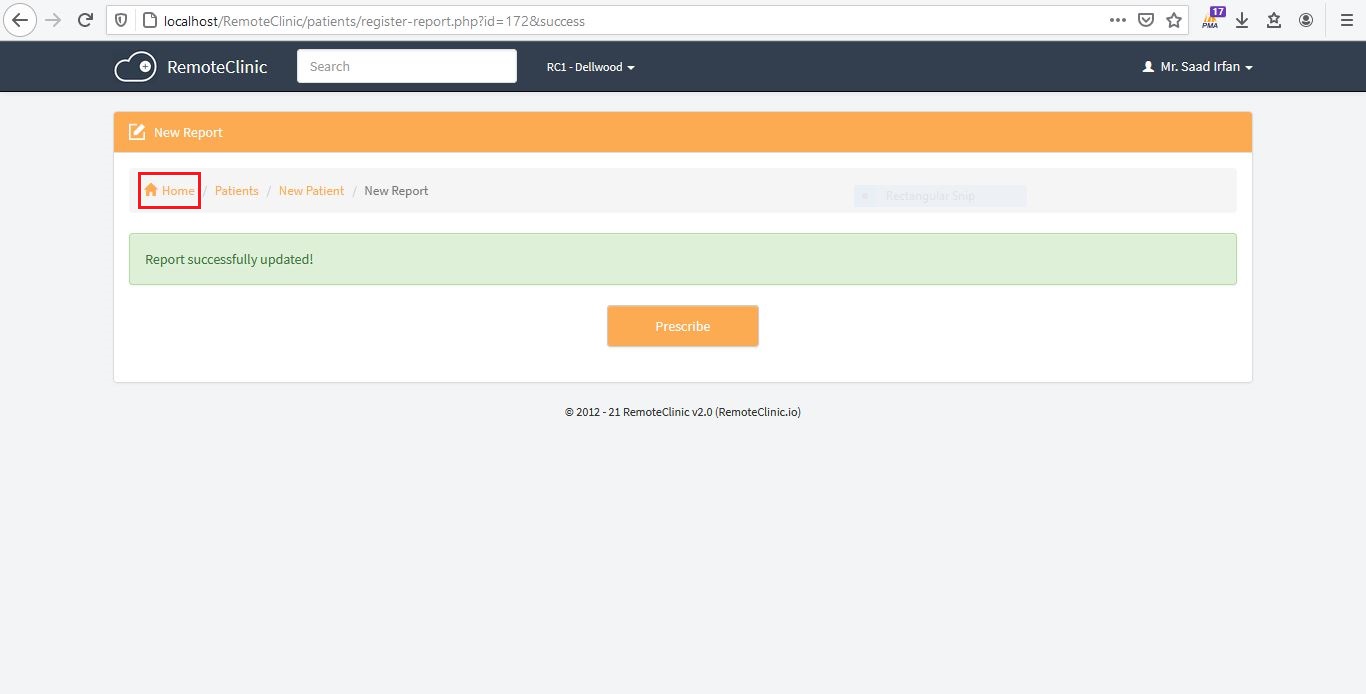Expand the RC1 - Dellwood clinic dropdown
Viewport: 1366px width, 694px height.
[590, 67]
